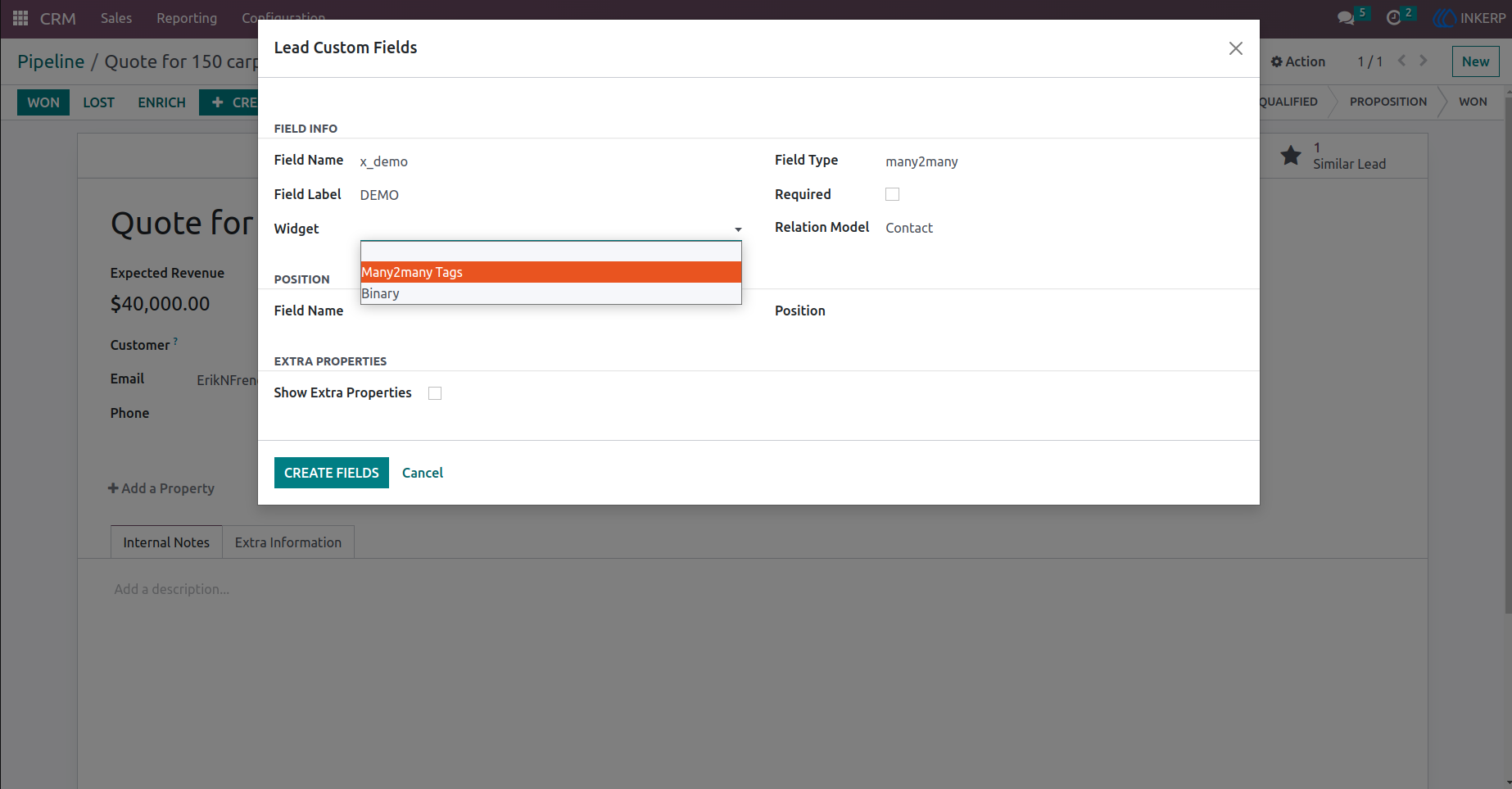Edit the Field Label DEMO input
The width and height of the screenshot is (1512, 789).
click(550, 195)
